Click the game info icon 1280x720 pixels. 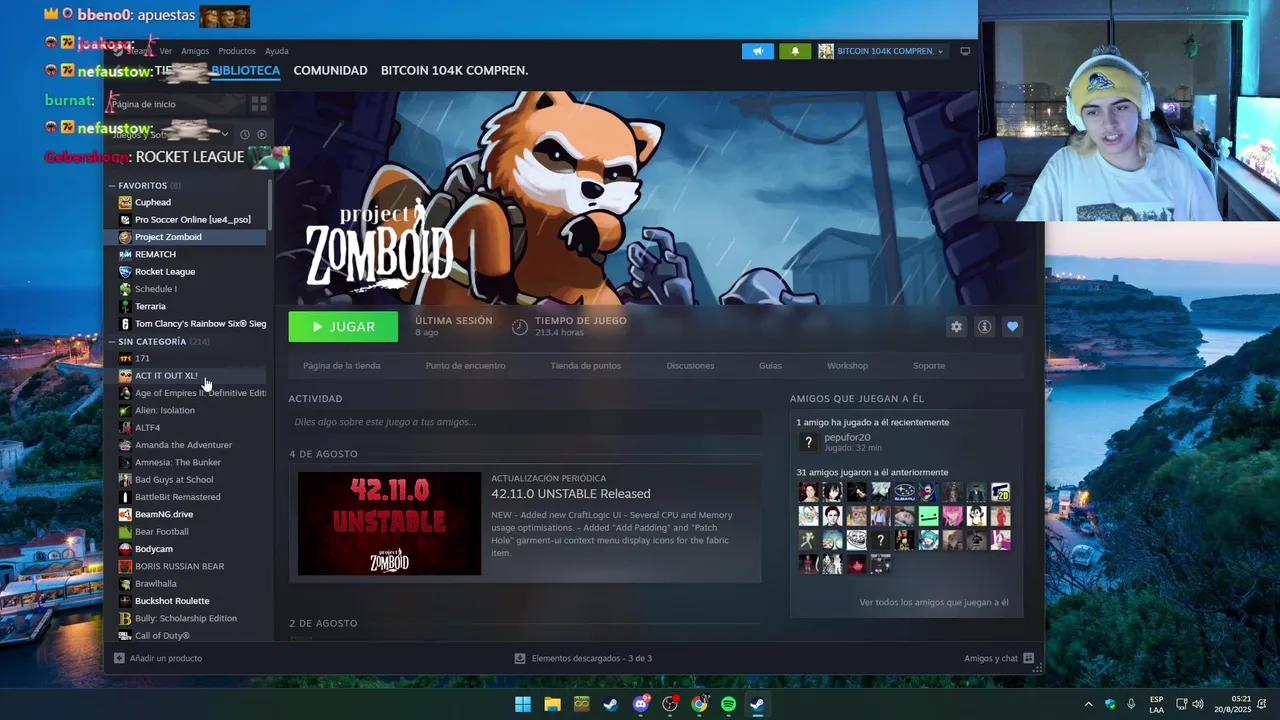pos(984,327)
